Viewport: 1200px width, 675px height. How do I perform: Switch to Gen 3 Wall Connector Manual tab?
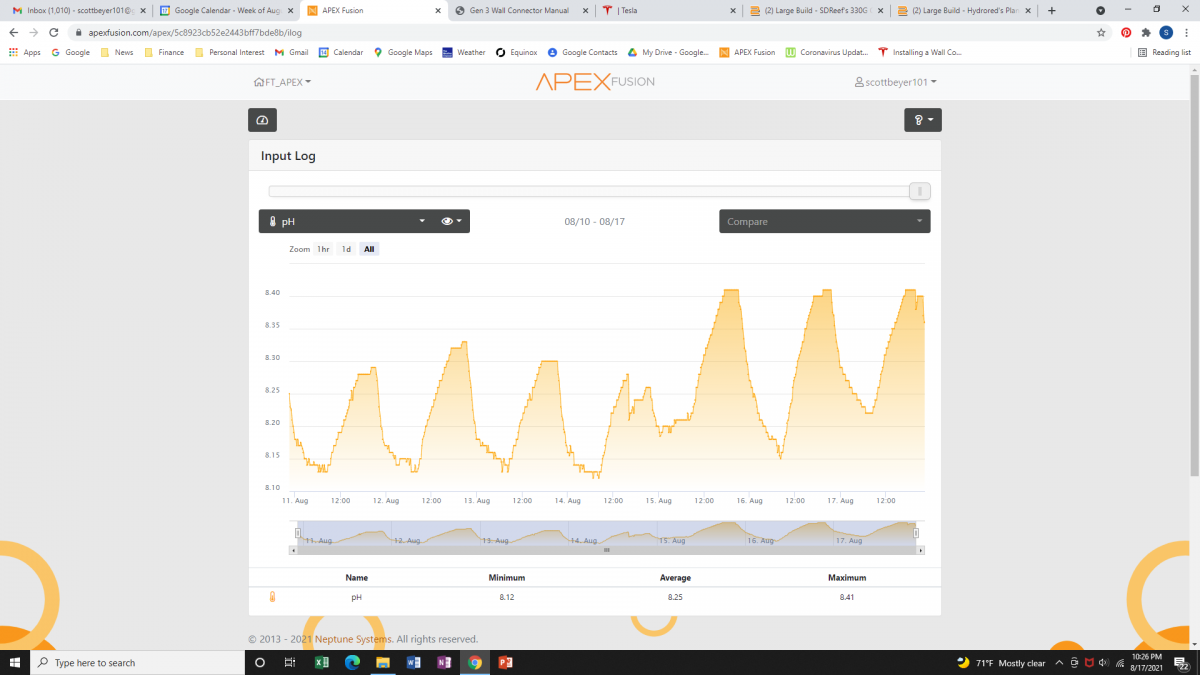click(520, 11)
